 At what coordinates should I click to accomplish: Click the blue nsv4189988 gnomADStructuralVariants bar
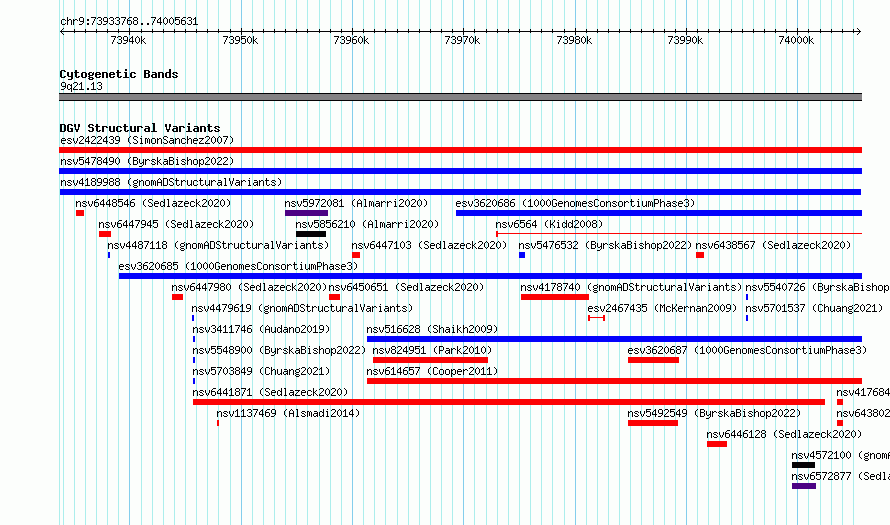(460, 192)
